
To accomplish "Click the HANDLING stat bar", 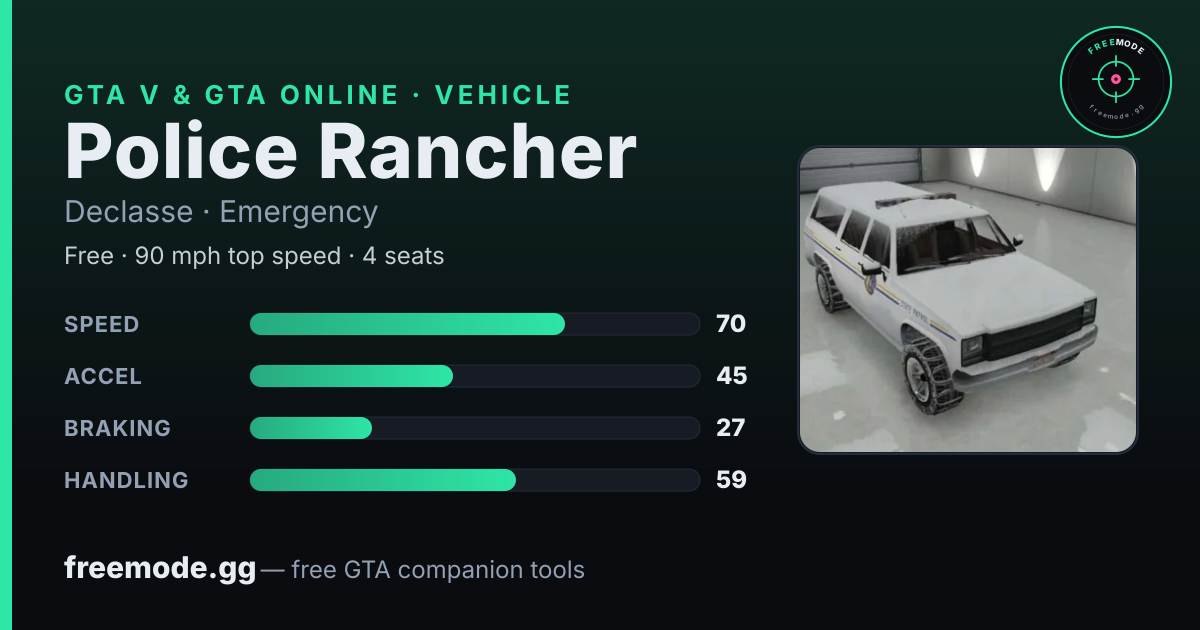I will click(474, 480).
